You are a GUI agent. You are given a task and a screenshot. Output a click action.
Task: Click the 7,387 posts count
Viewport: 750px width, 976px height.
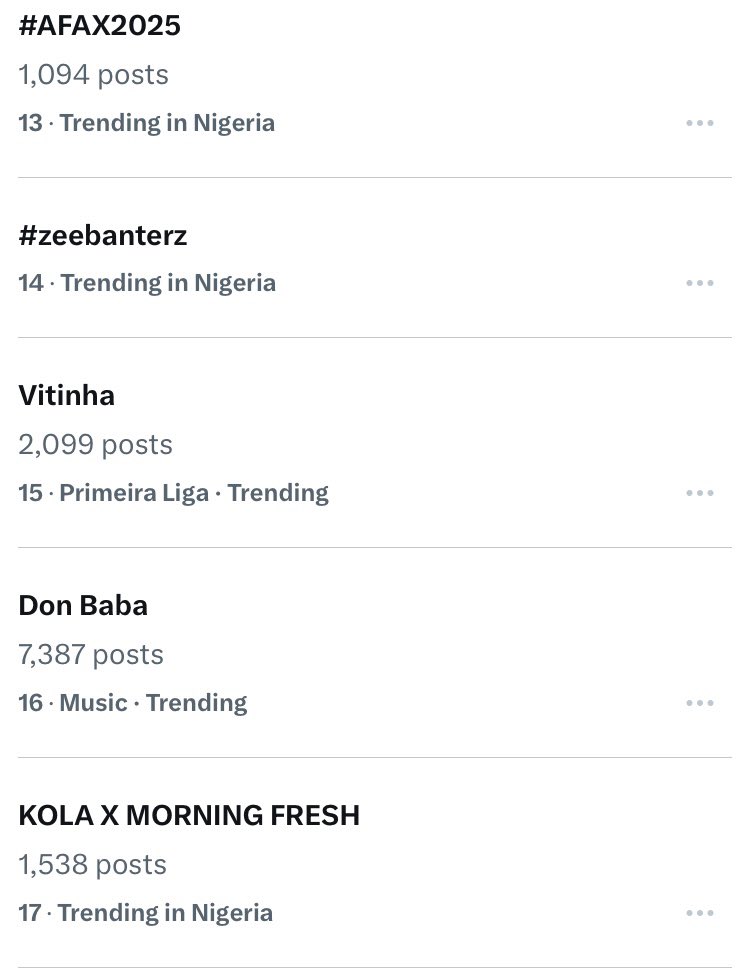pos(91,655)
